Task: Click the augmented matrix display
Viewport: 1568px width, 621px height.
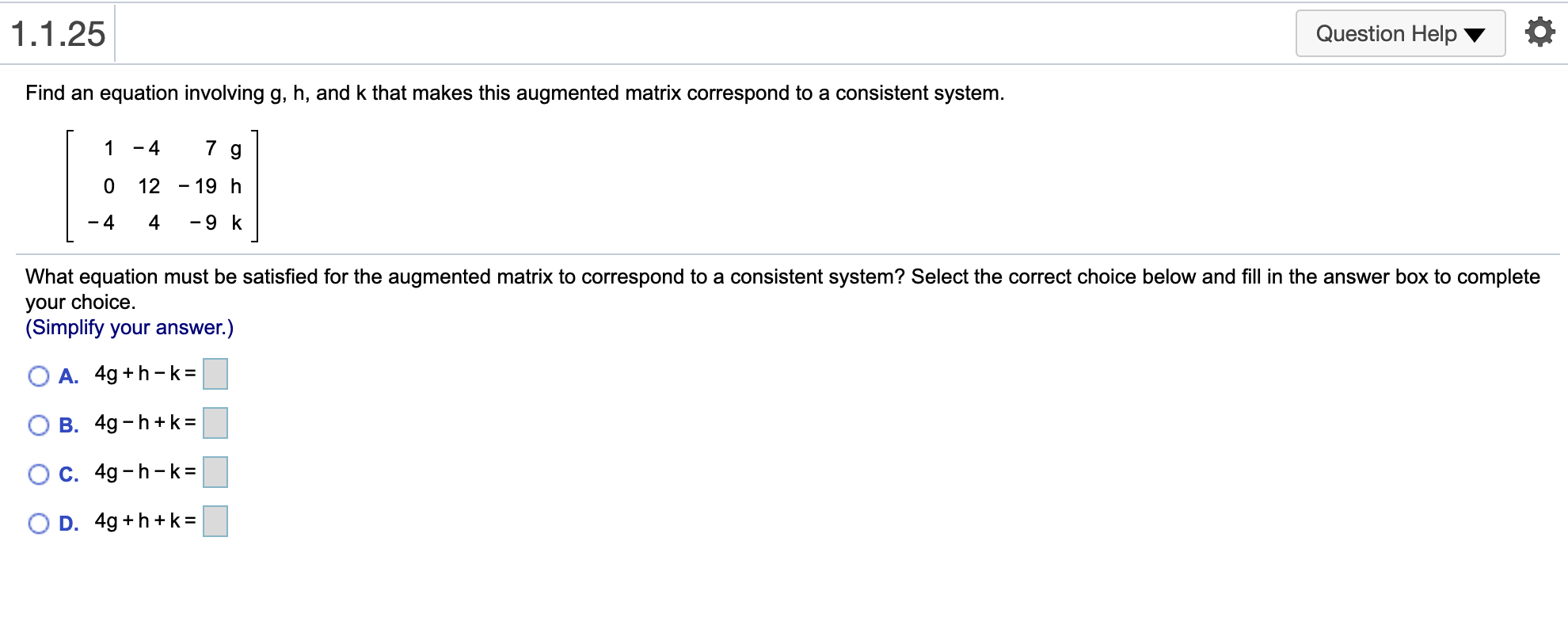Action: pyautogui.click(x=162, y=185)
